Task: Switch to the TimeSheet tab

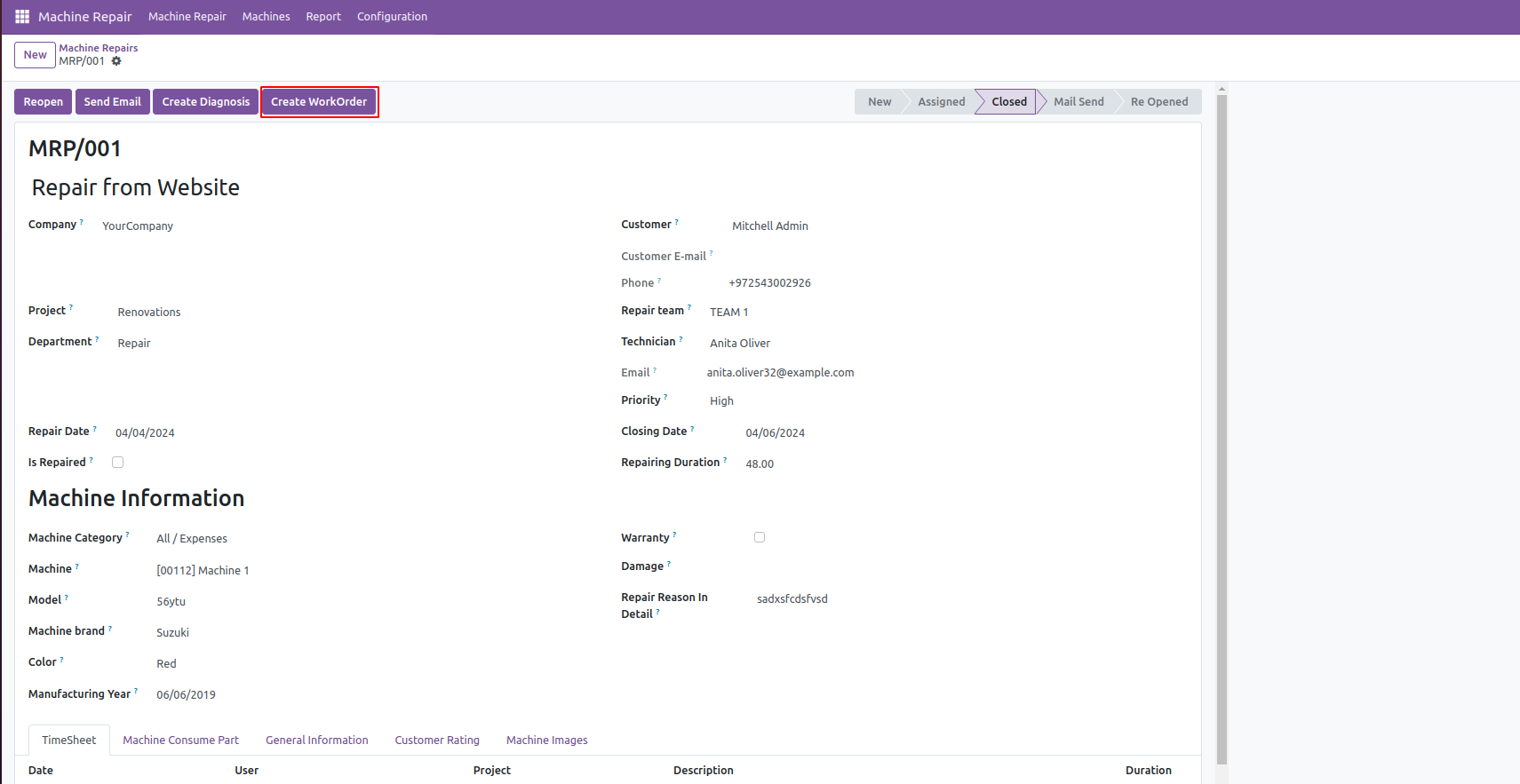Action: click(x=69, y=740)
